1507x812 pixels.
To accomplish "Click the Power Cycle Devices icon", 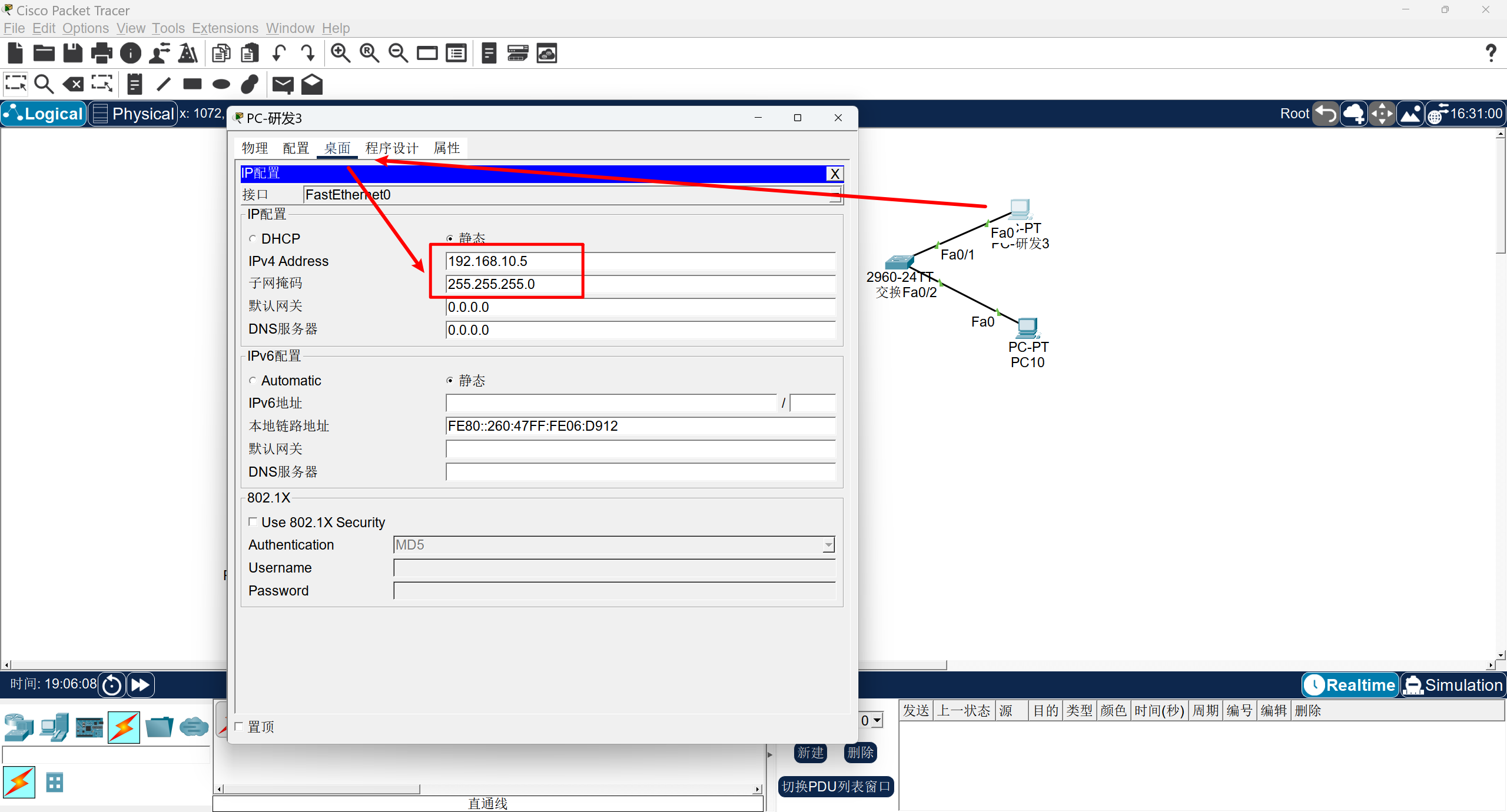I will tap(112, 685).
